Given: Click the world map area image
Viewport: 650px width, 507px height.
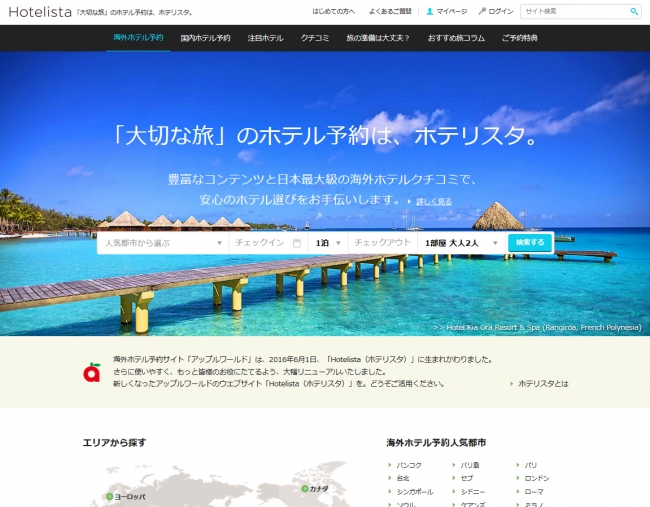Looking at the screenshot, I should [220, 483].
